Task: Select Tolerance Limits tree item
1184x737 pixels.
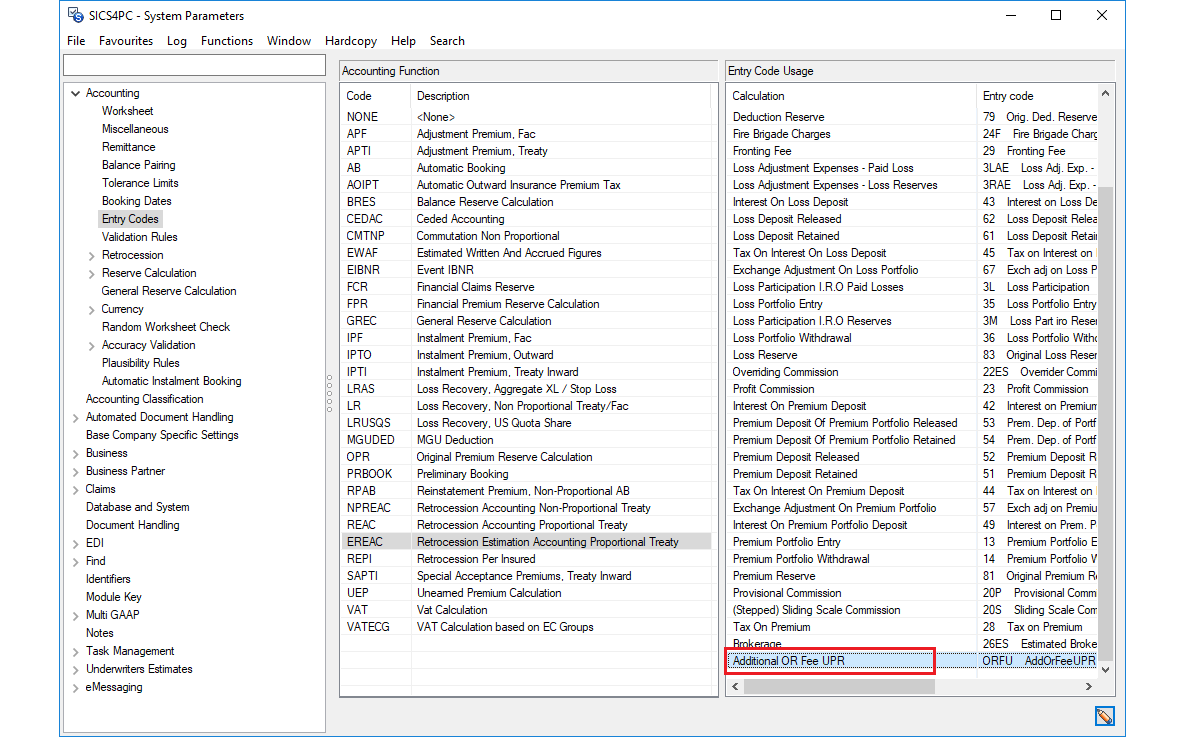Action: 140,183
